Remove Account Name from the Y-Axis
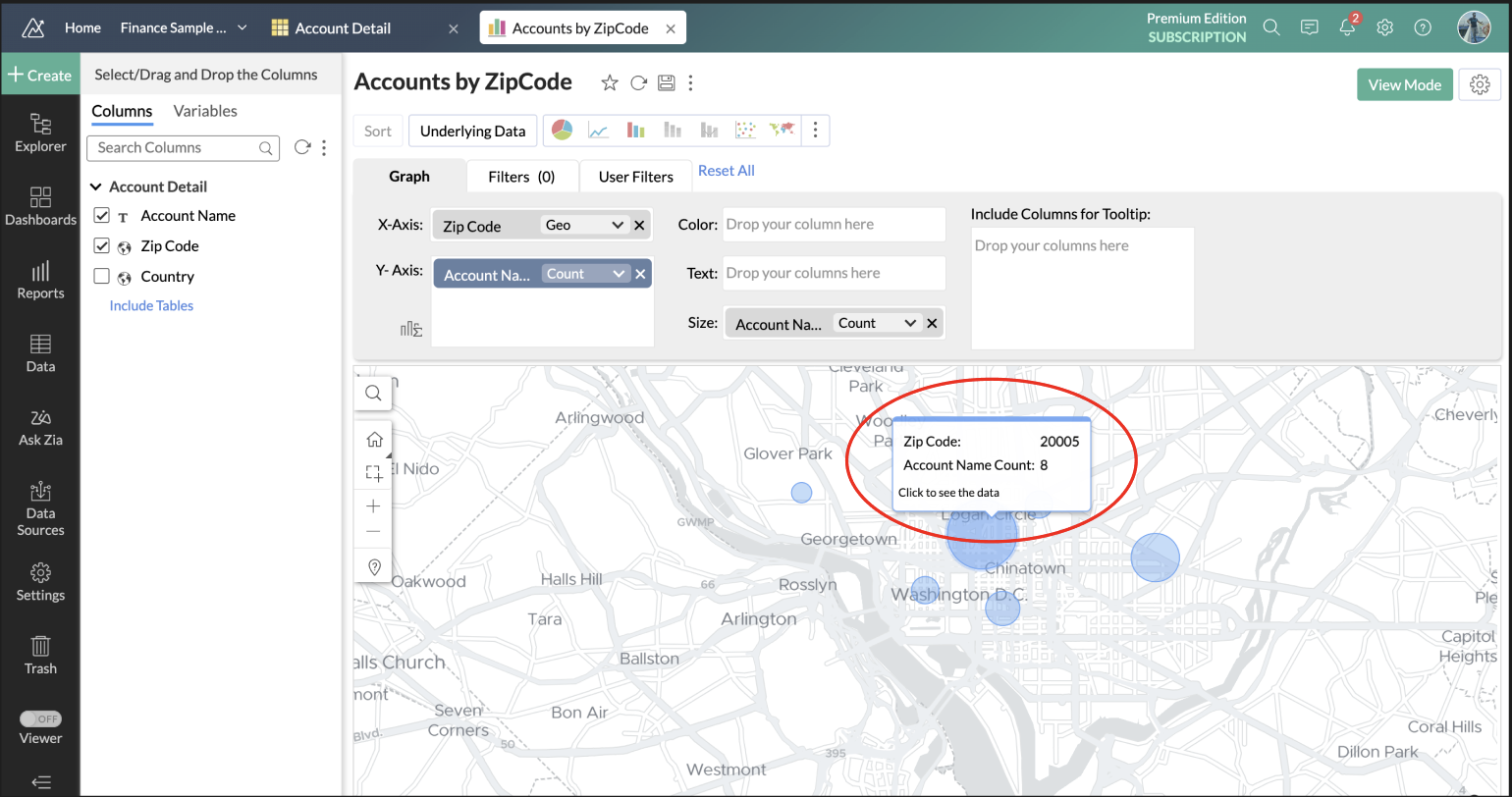This screenshot has width=1512, height=797. pos(640,274)
